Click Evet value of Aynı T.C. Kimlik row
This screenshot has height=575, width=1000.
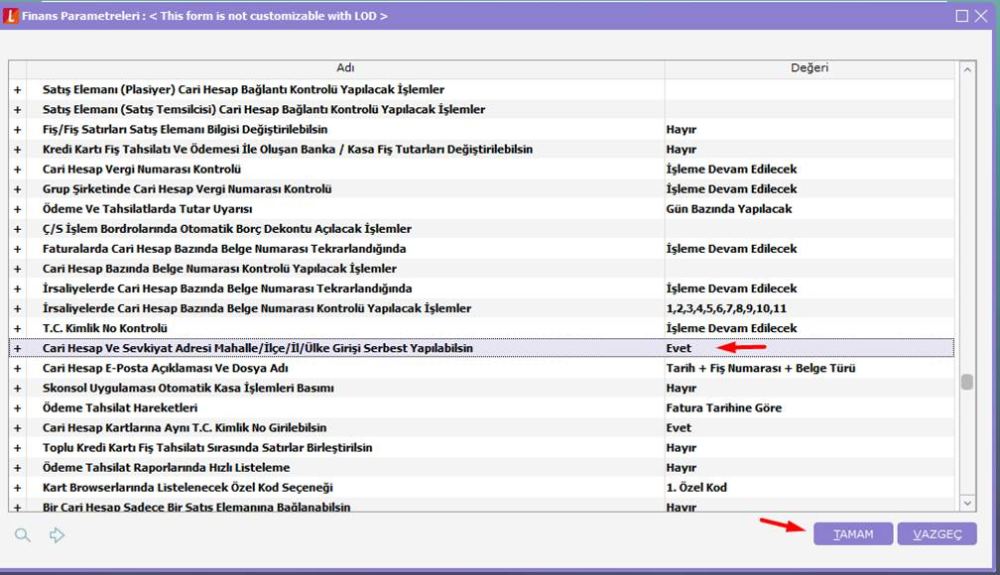click(679, 428)
